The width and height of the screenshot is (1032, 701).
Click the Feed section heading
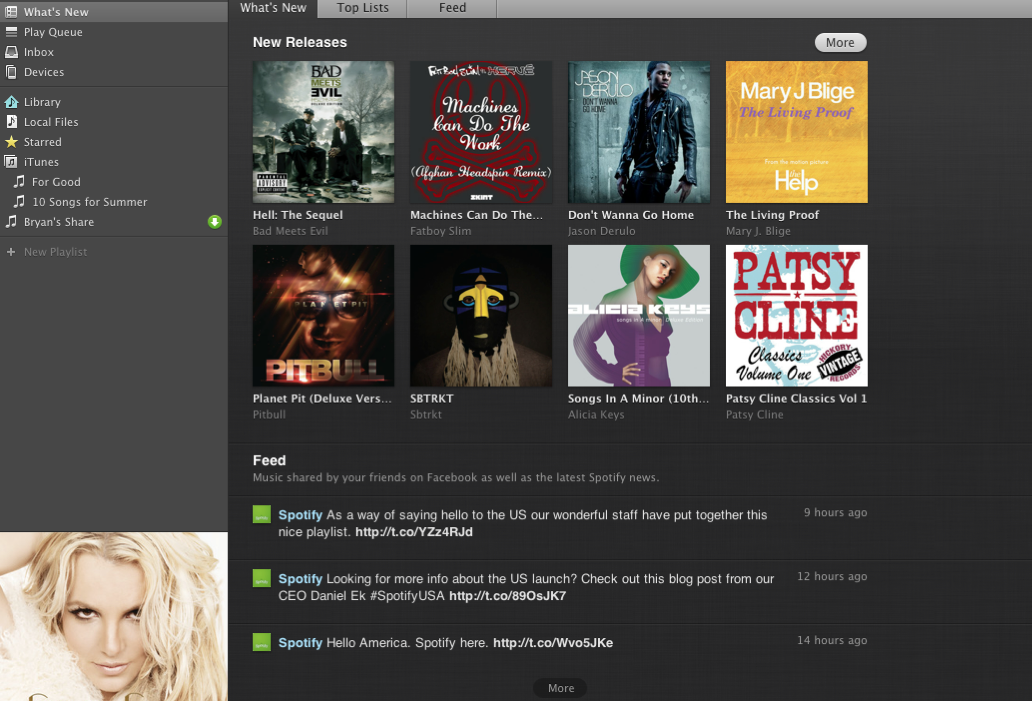[x=269, y=460]
